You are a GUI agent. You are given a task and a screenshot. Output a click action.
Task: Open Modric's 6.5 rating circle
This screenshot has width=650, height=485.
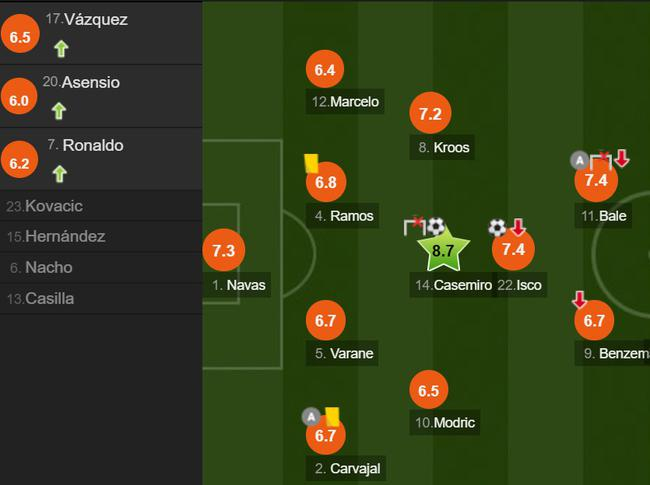click(x=429, y=390)
